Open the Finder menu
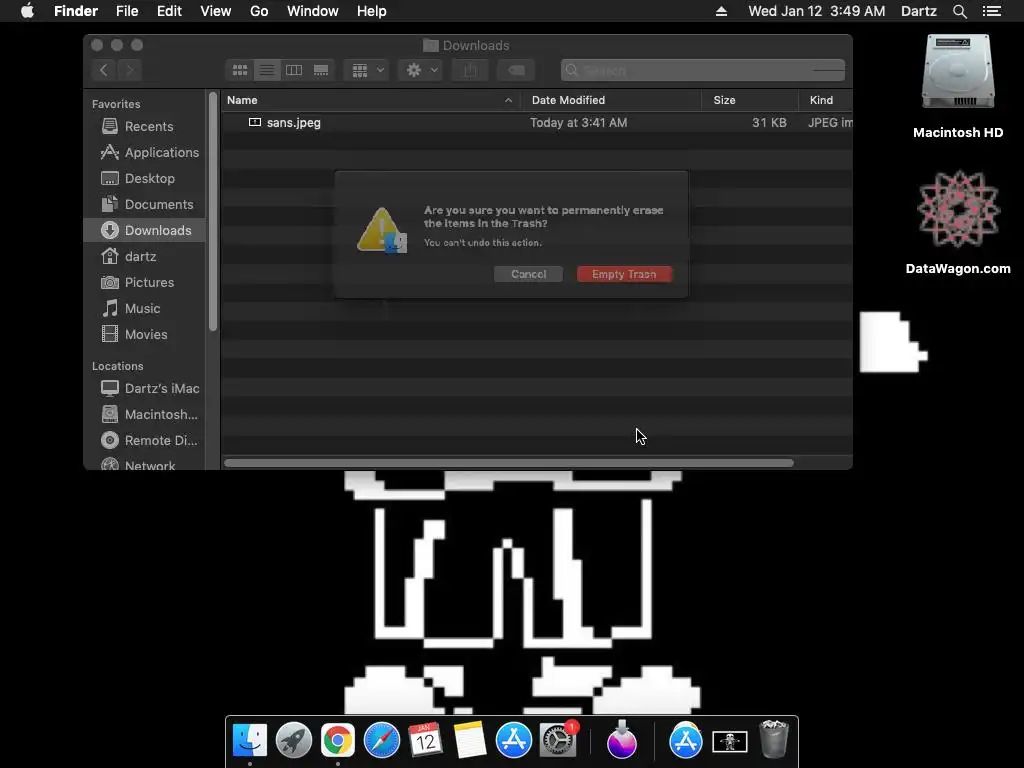Screen dimensions: 1024x768 (76, 11)
